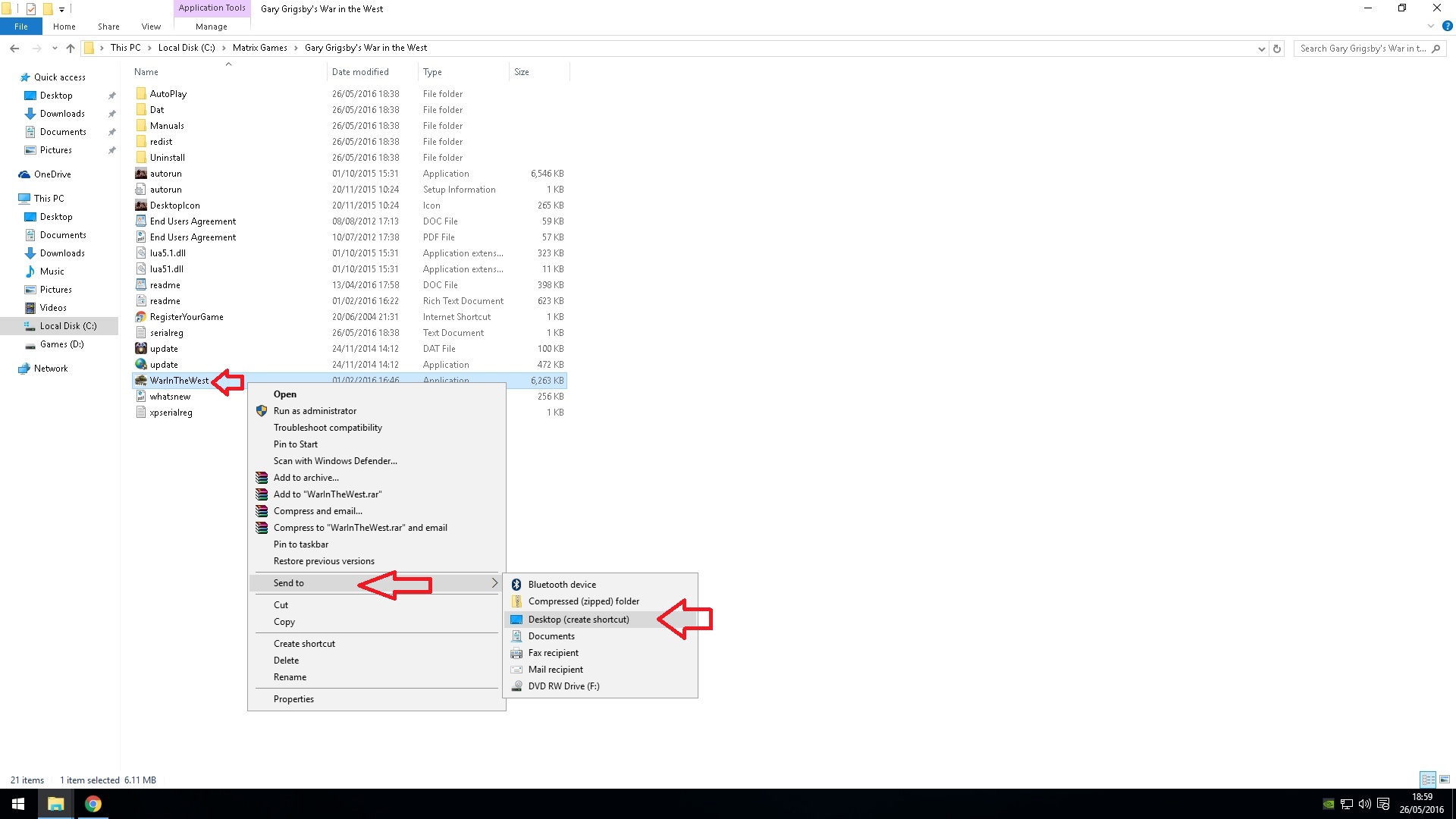Viewport: 1456px width, 819px height.
Task: Open the Windows Start menu
Action: coord(18,804)
